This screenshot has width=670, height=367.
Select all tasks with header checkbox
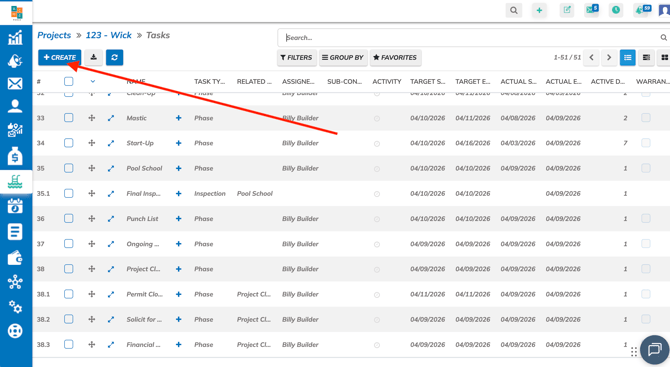(x=68, y=81)
